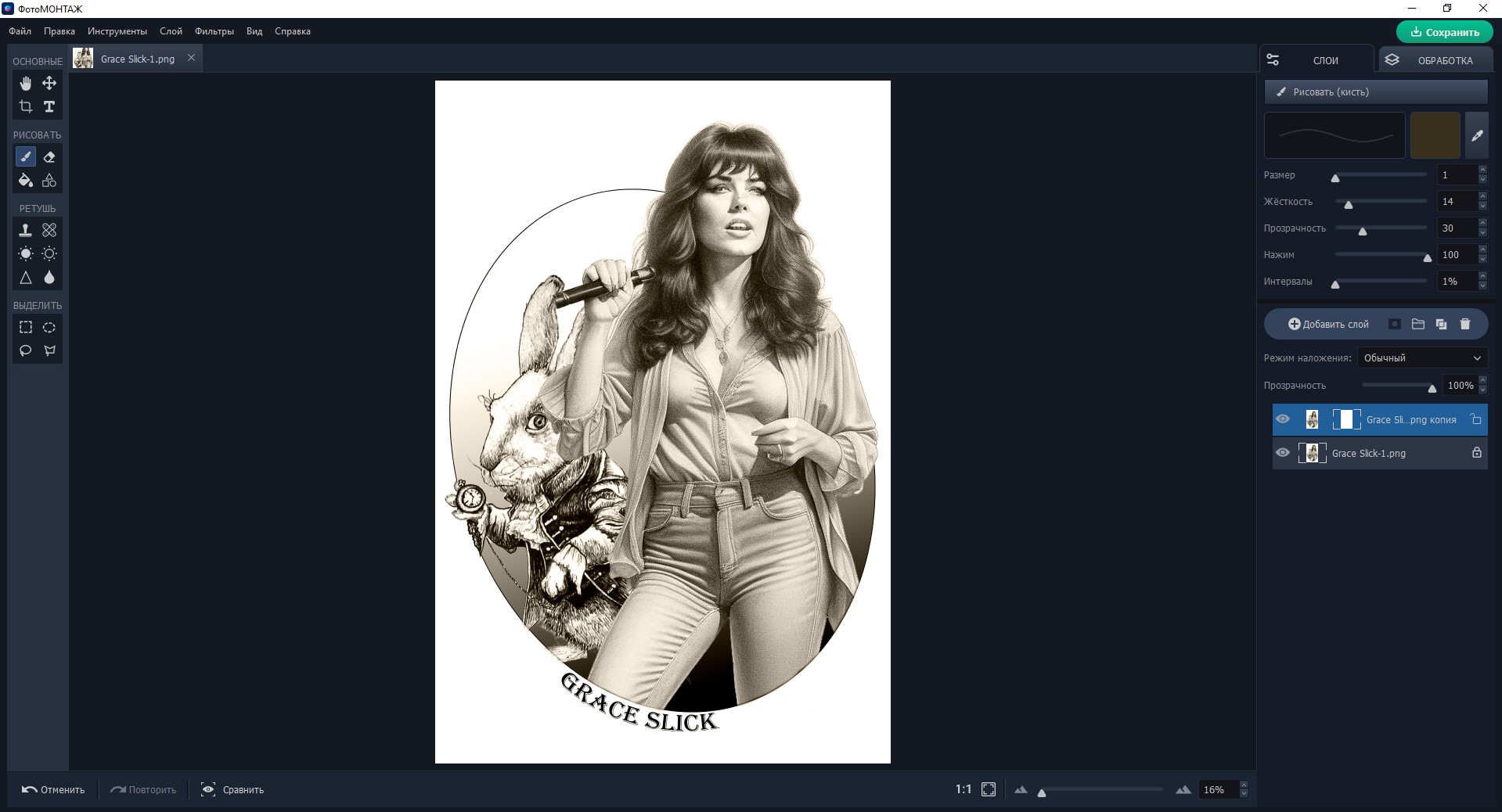1502x812 pixels.
Task: Select the Text tool
Action: point(49,106)
